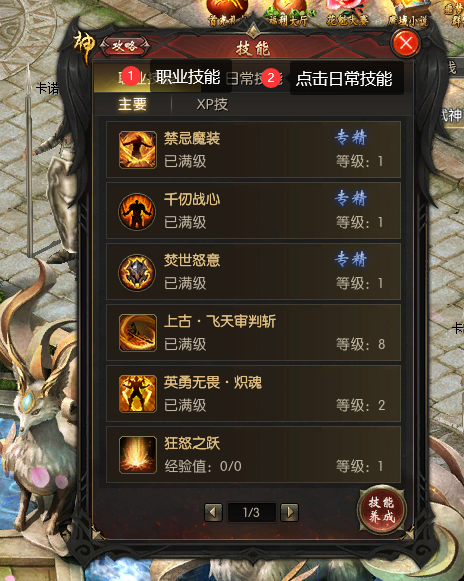Click the 专精 label on 焚世怒意
Screen dimensions: 464x581
point(351,259)
